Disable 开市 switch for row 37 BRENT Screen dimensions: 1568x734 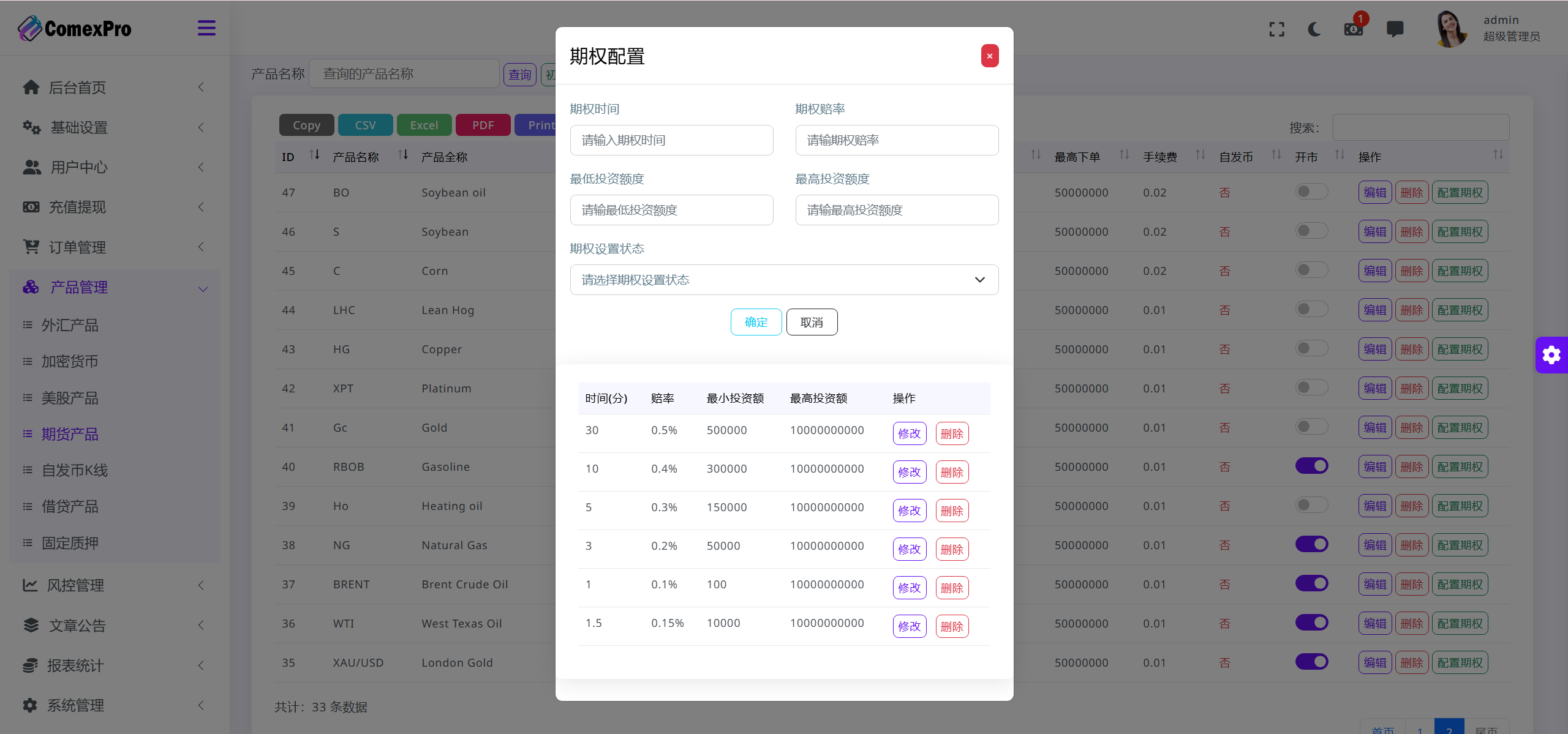pos(1311,583)
